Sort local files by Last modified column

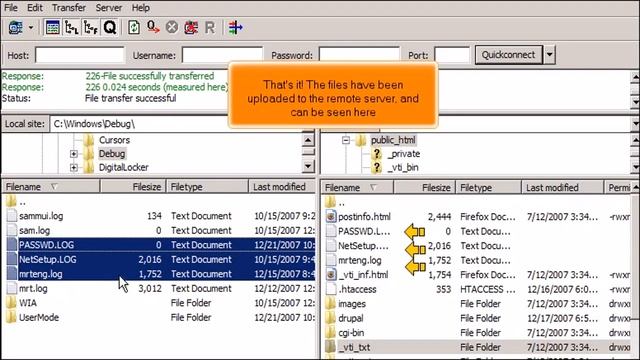282,187
